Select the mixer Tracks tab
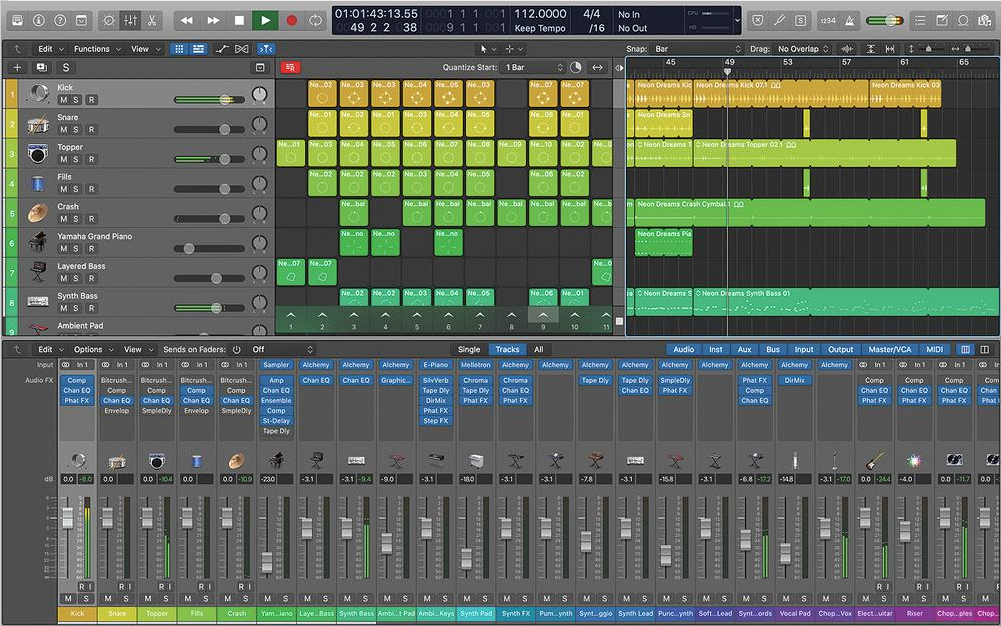 508,349
